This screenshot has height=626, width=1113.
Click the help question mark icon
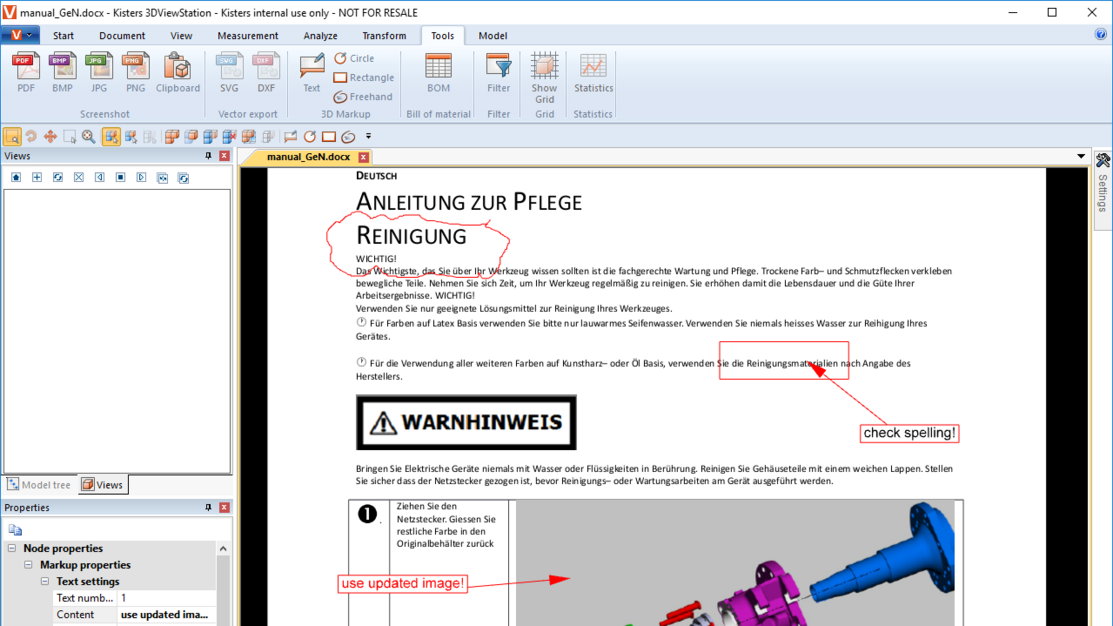tap(1100, 34)
